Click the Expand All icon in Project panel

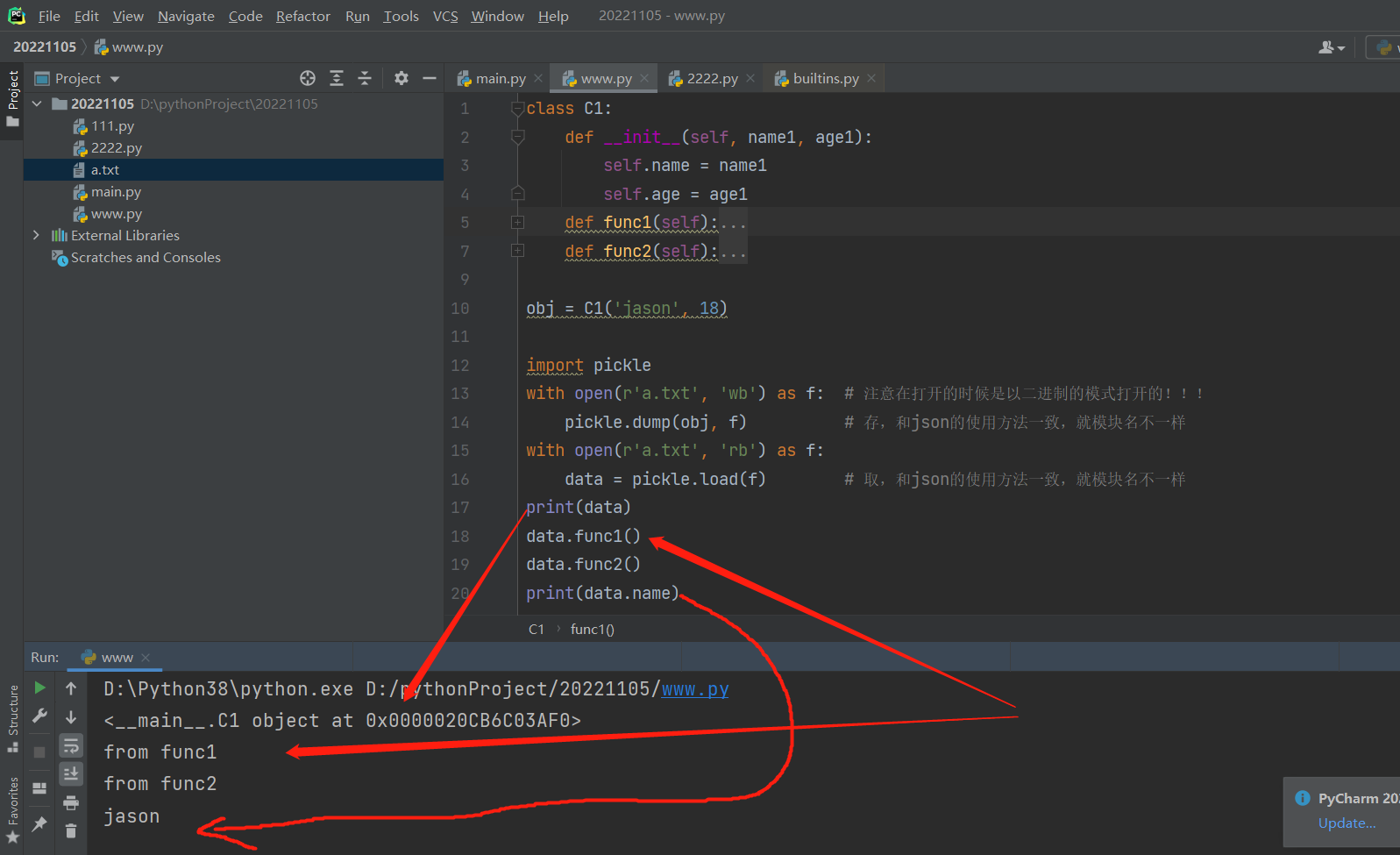pos(337,78)
